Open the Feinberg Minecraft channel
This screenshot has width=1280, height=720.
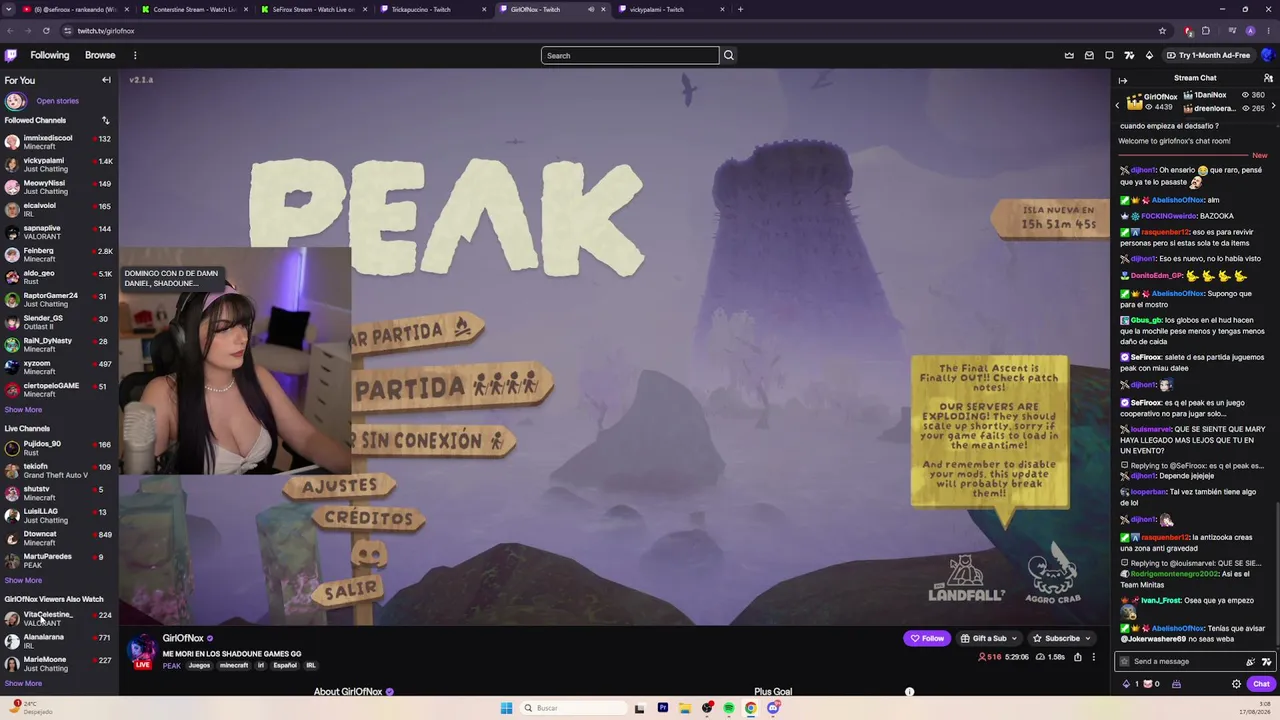tap(59, 255)
